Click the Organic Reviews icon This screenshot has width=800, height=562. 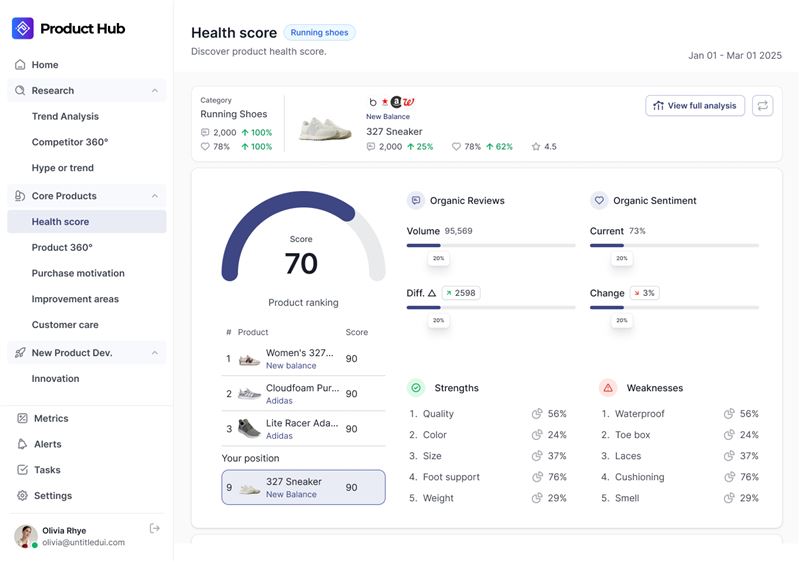[x=416, y=201]
